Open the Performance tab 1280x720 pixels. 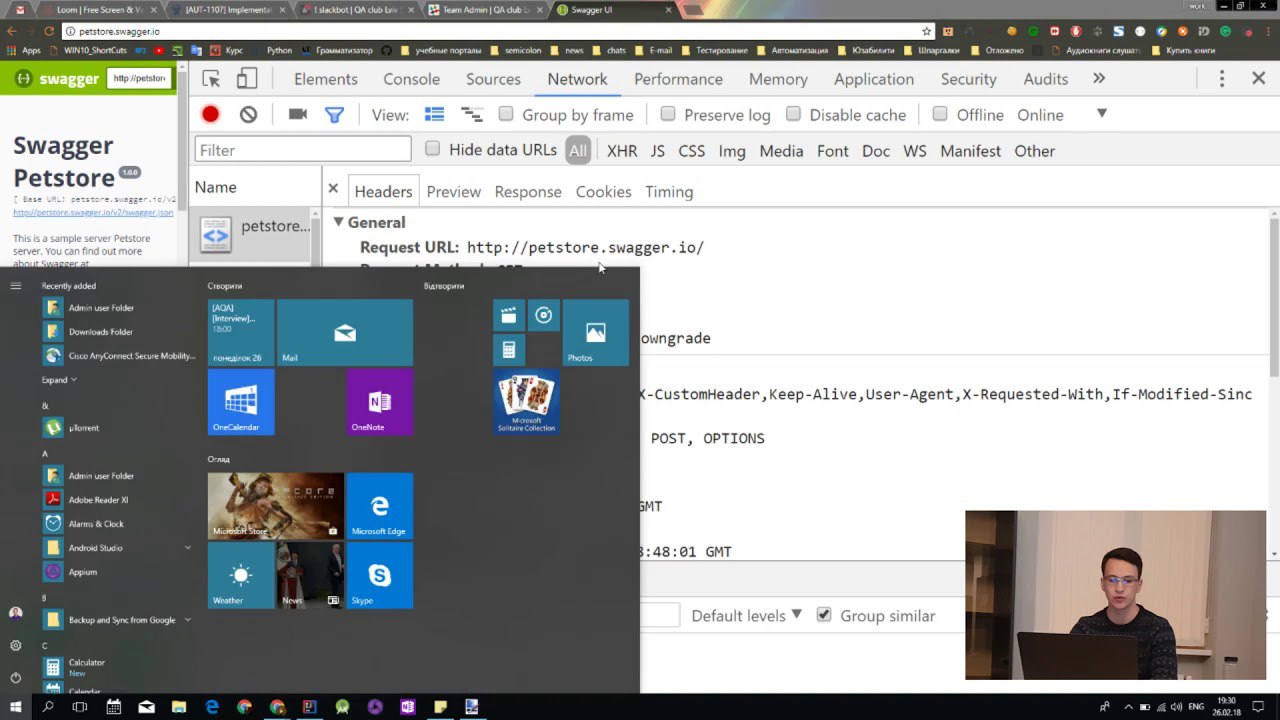click(x=678, y=79)
